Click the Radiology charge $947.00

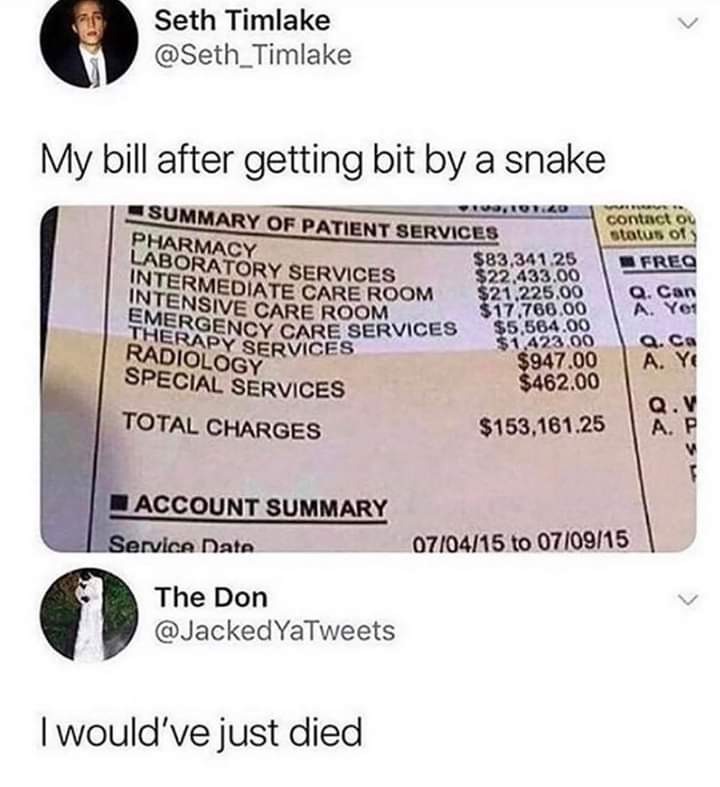click(557, 360)
